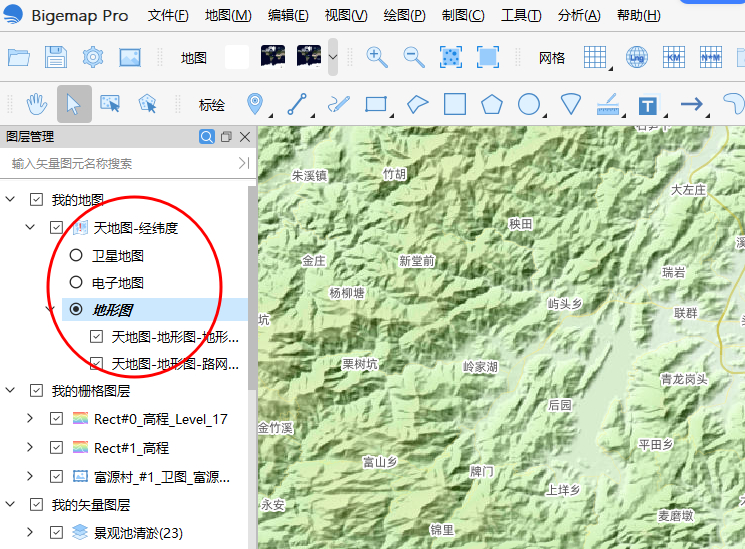Image resolution: width=745 pixels, height=549 pixels.
Task: Select the line drawing tool
Action: pos(299,105)
